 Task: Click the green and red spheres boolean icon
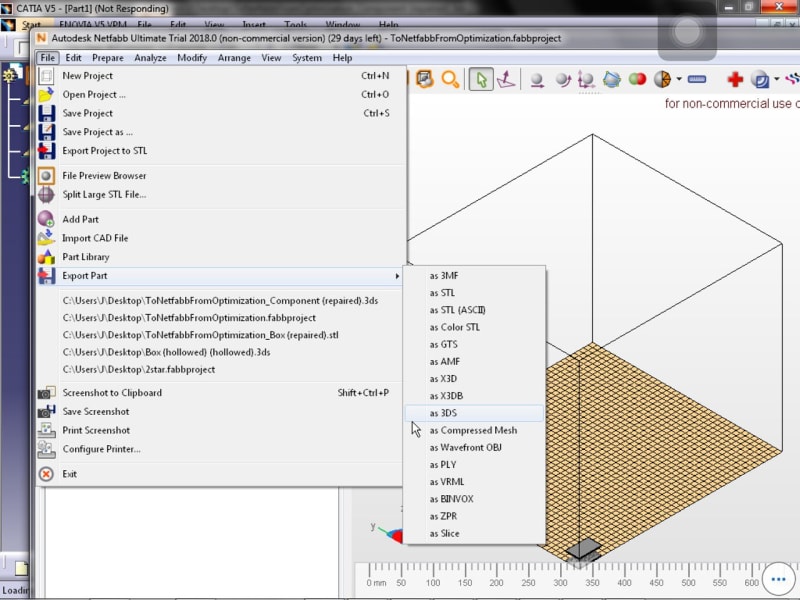[637, 79]
